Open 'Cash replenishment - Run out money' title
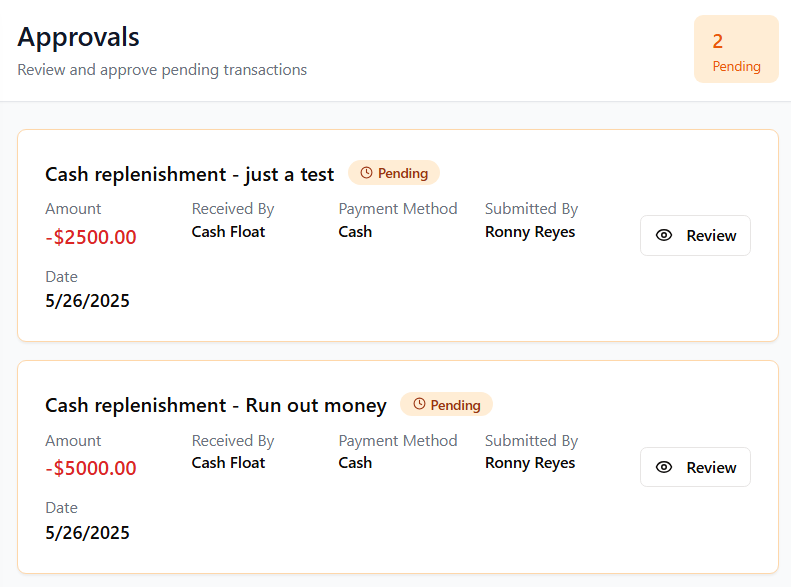The image size is (791, 587). (216, 406)
